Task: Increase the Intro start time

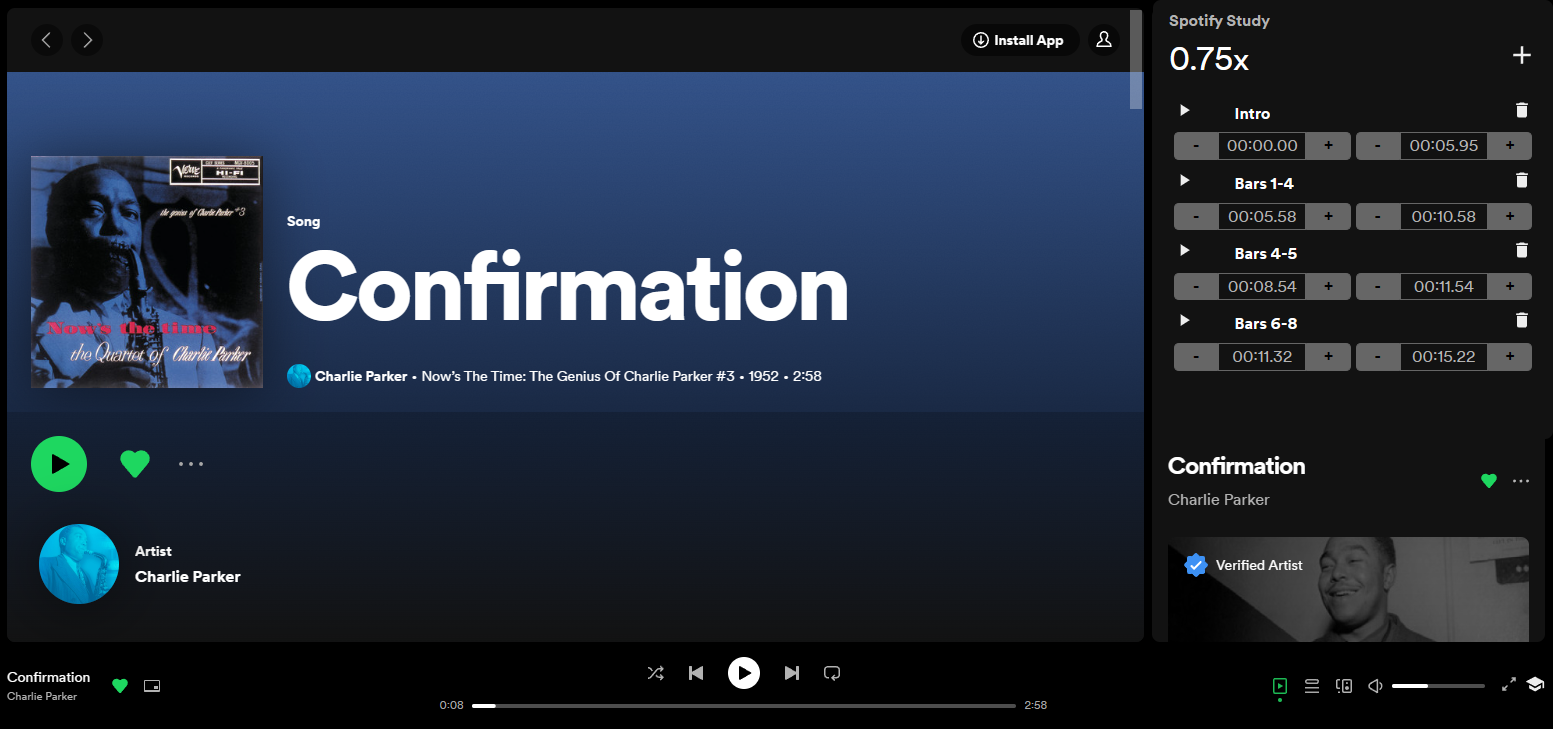Action: coord(1328,146)
